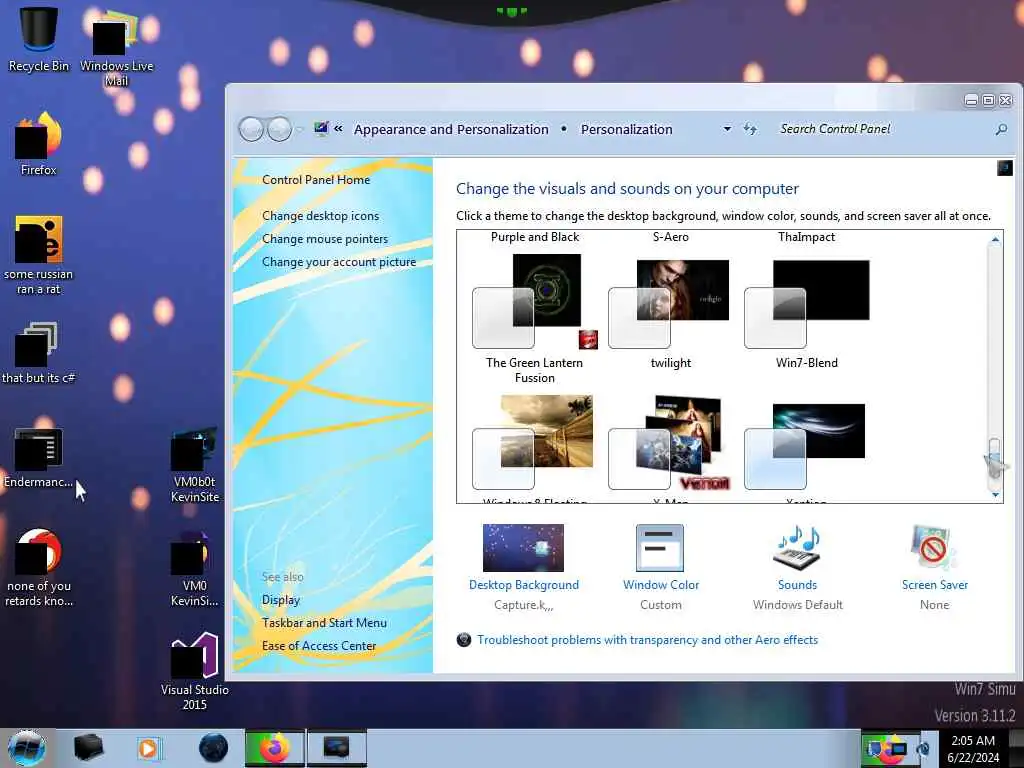Troubleshoot problems with transparency link
This screenshot has width=1024, height=768.
[647, 640]
